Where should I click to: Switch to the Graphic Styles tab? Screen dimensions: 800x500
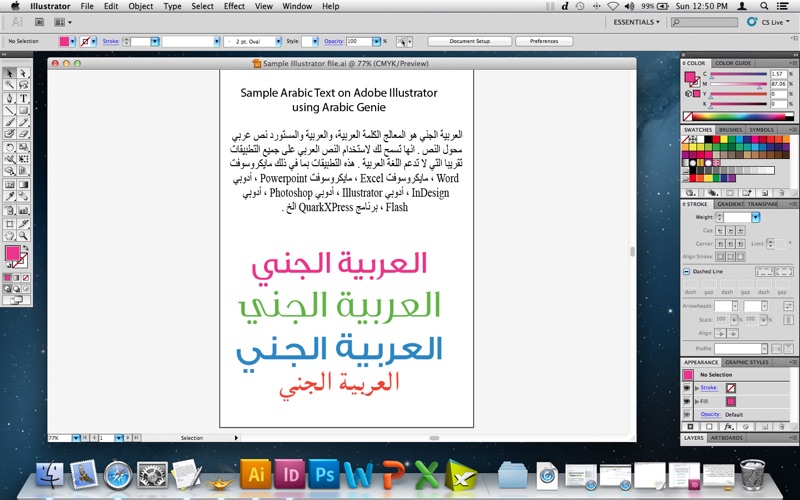(x=746, y=362)
